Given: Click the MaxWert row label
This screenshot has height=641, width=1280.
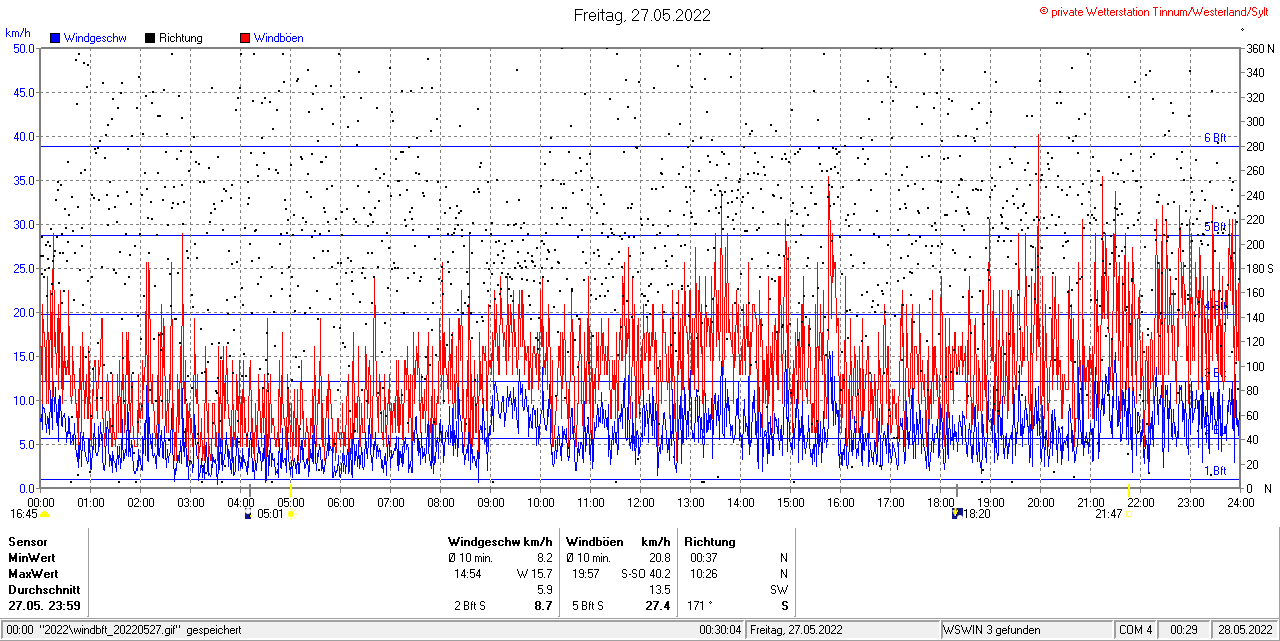Looking at the screenshot, I should 33,574.
